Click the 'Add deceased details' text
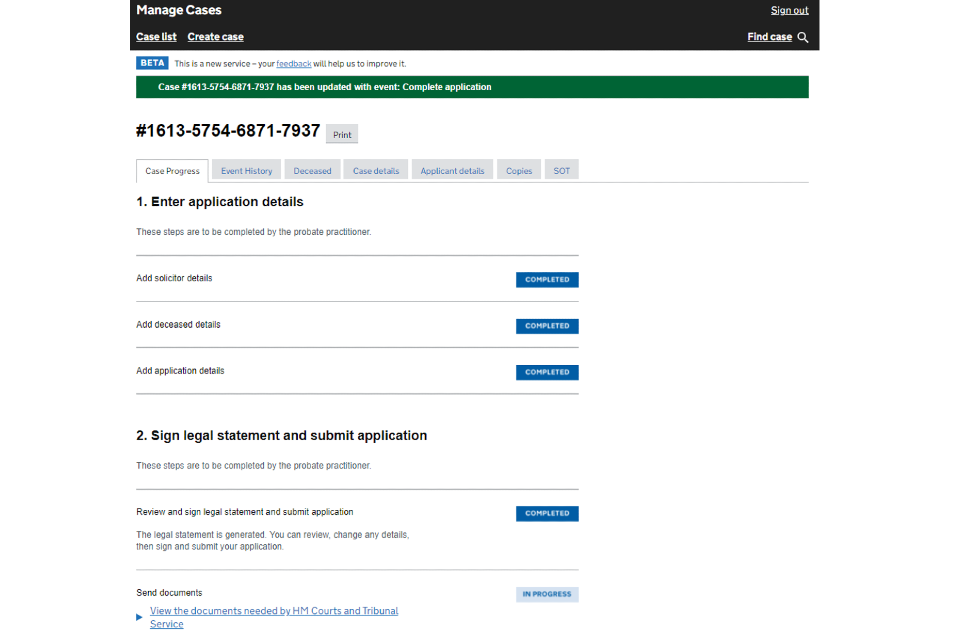Image resolution: width=960 pixels, height=640 pixels. 178,325
